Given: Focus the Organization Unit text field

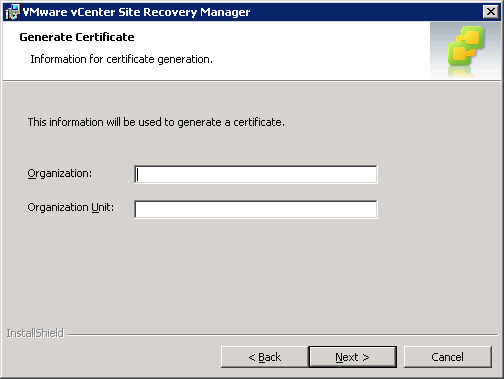Looking at the screenshot, I should [x=256, y=209].
